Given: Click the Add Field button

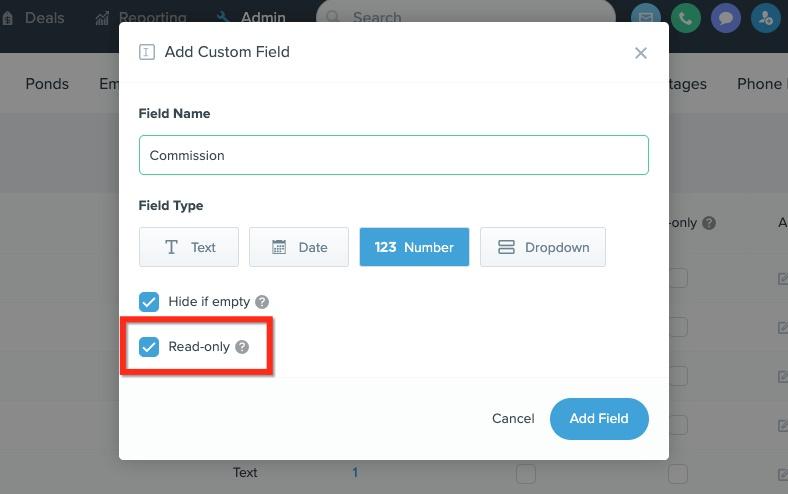Looking at the screenshot, I should pyautogui.click(x=599, y=419).
